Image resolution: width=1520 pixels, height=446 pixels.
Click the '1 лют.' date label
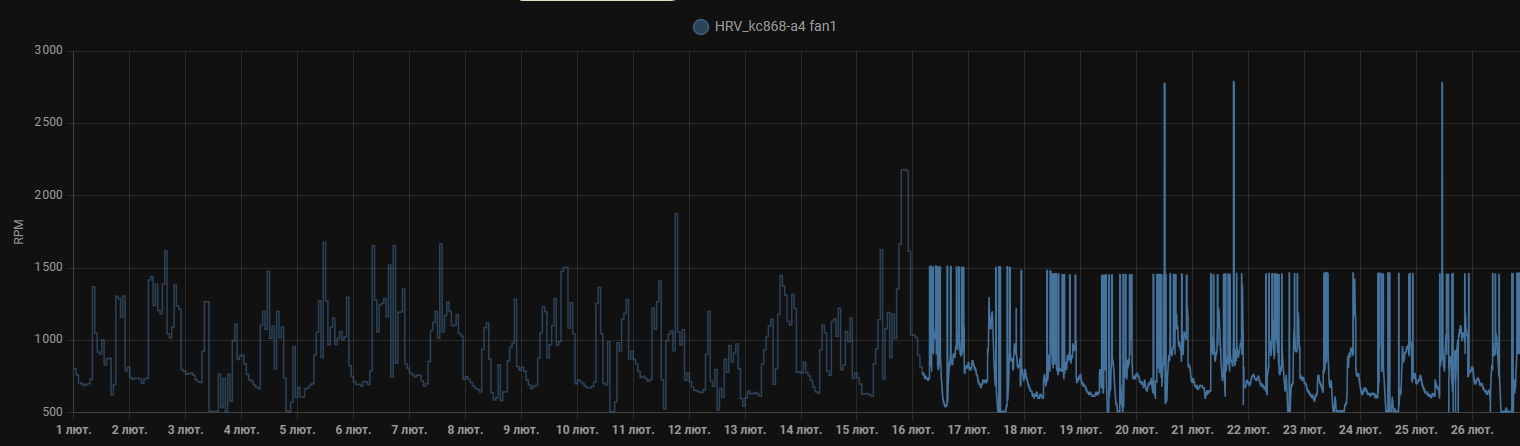tap(74, 430)
